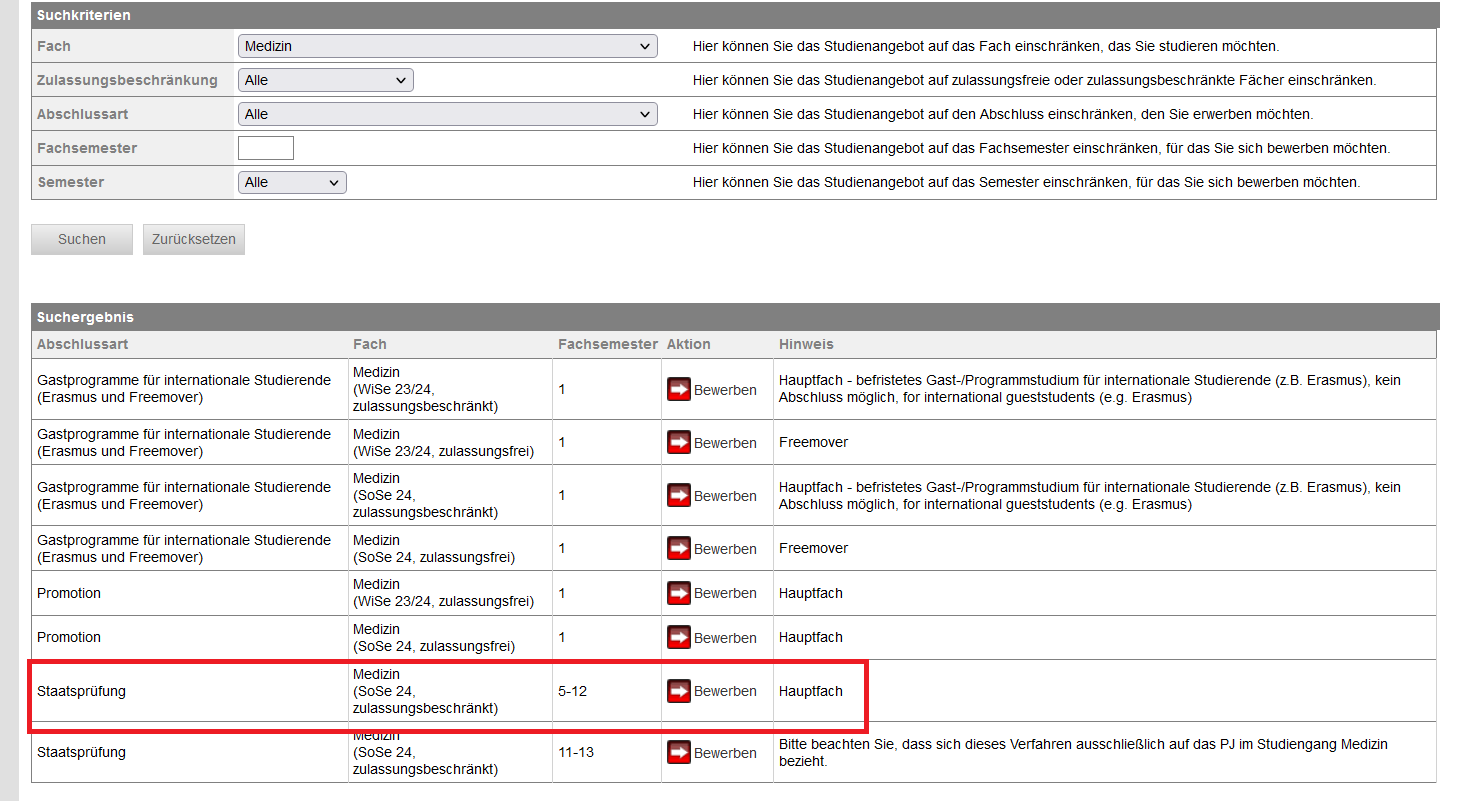
Task: Open the Semester dropdown
Action: click(292, 182)
